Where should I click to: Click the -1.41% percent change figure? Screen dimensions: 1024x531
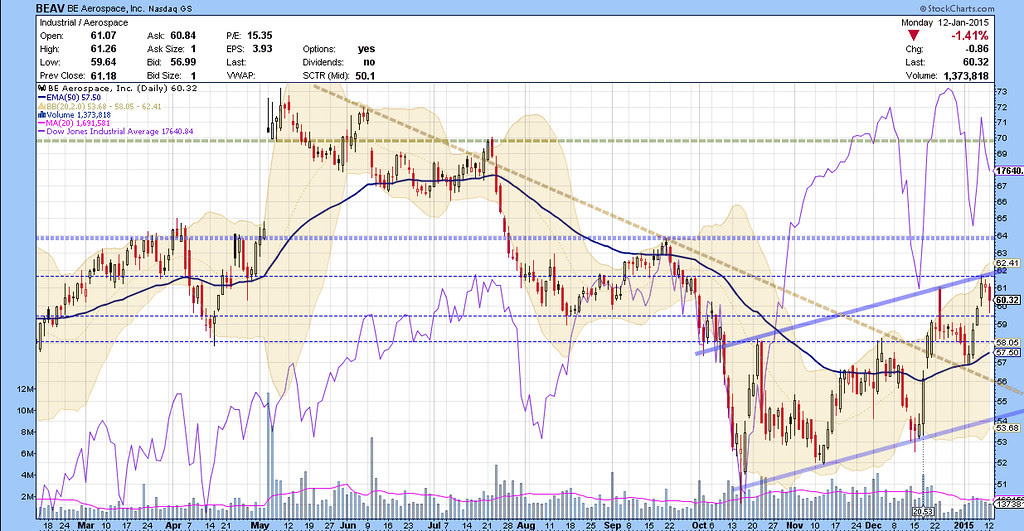point(969,36)
